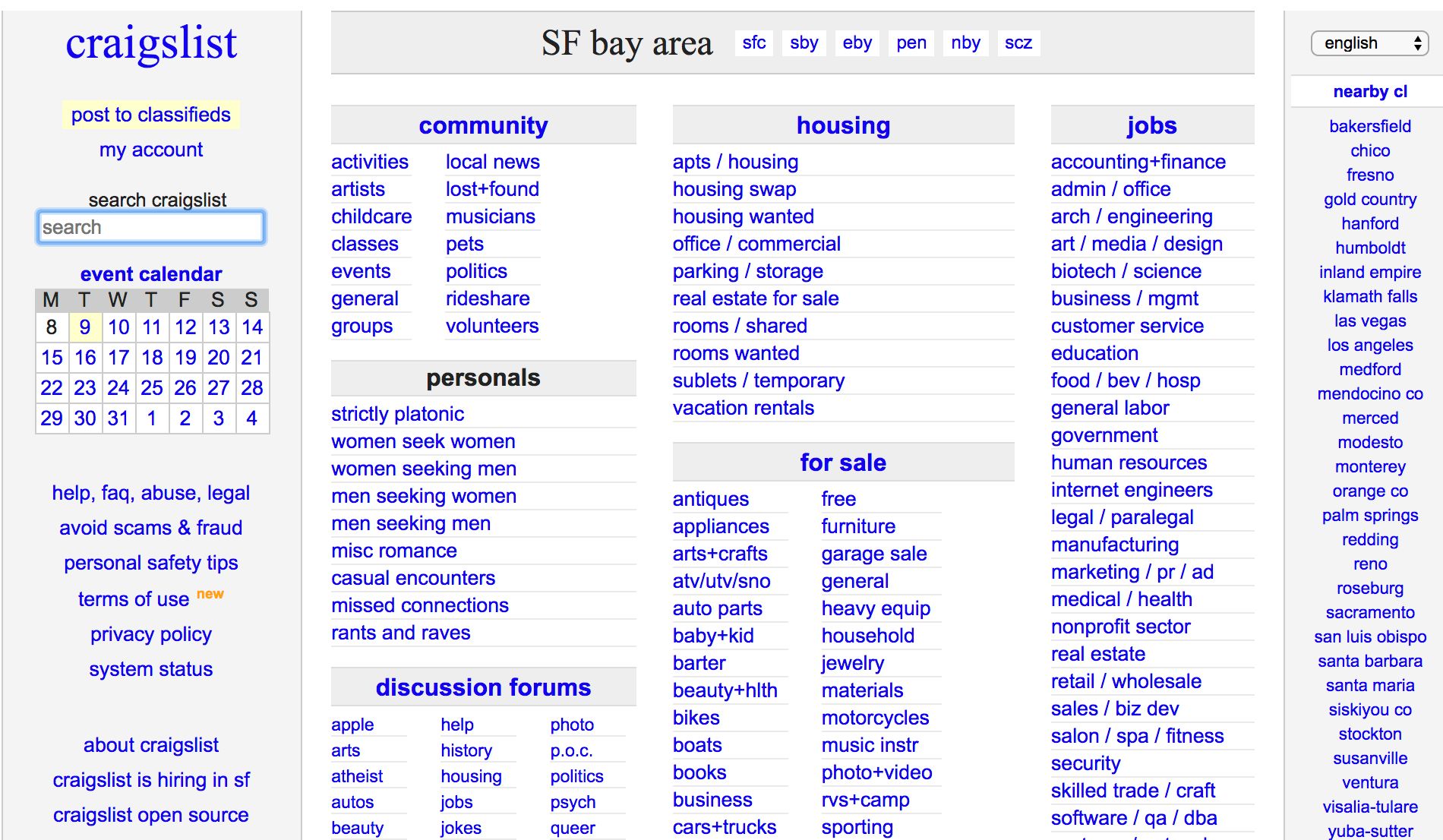The image size is (1443, 840).
Task: Open avoid scams & fraud page
Action: tap(151, 528)
